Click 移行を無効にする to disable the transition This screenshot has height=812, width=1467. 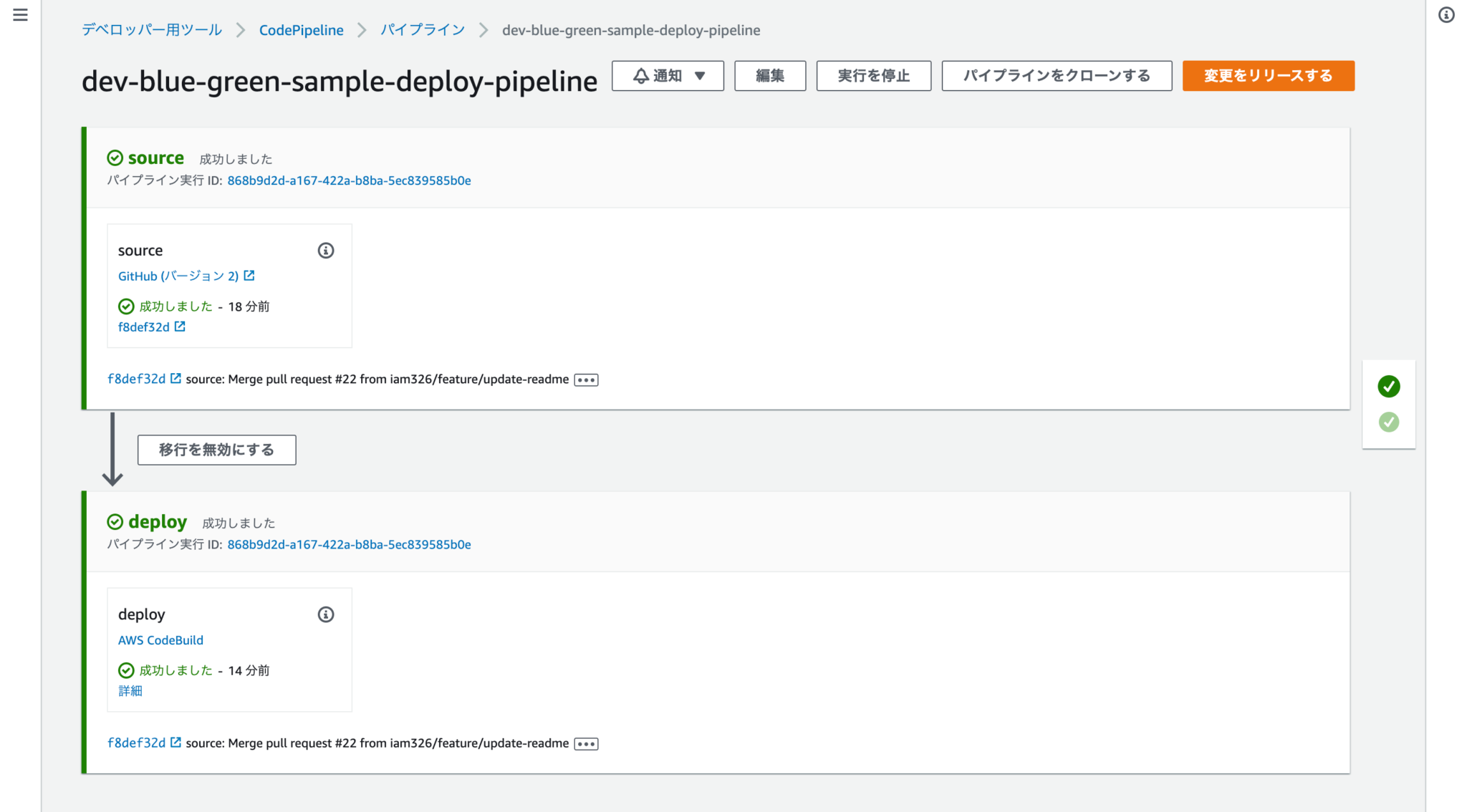point(216,450)
